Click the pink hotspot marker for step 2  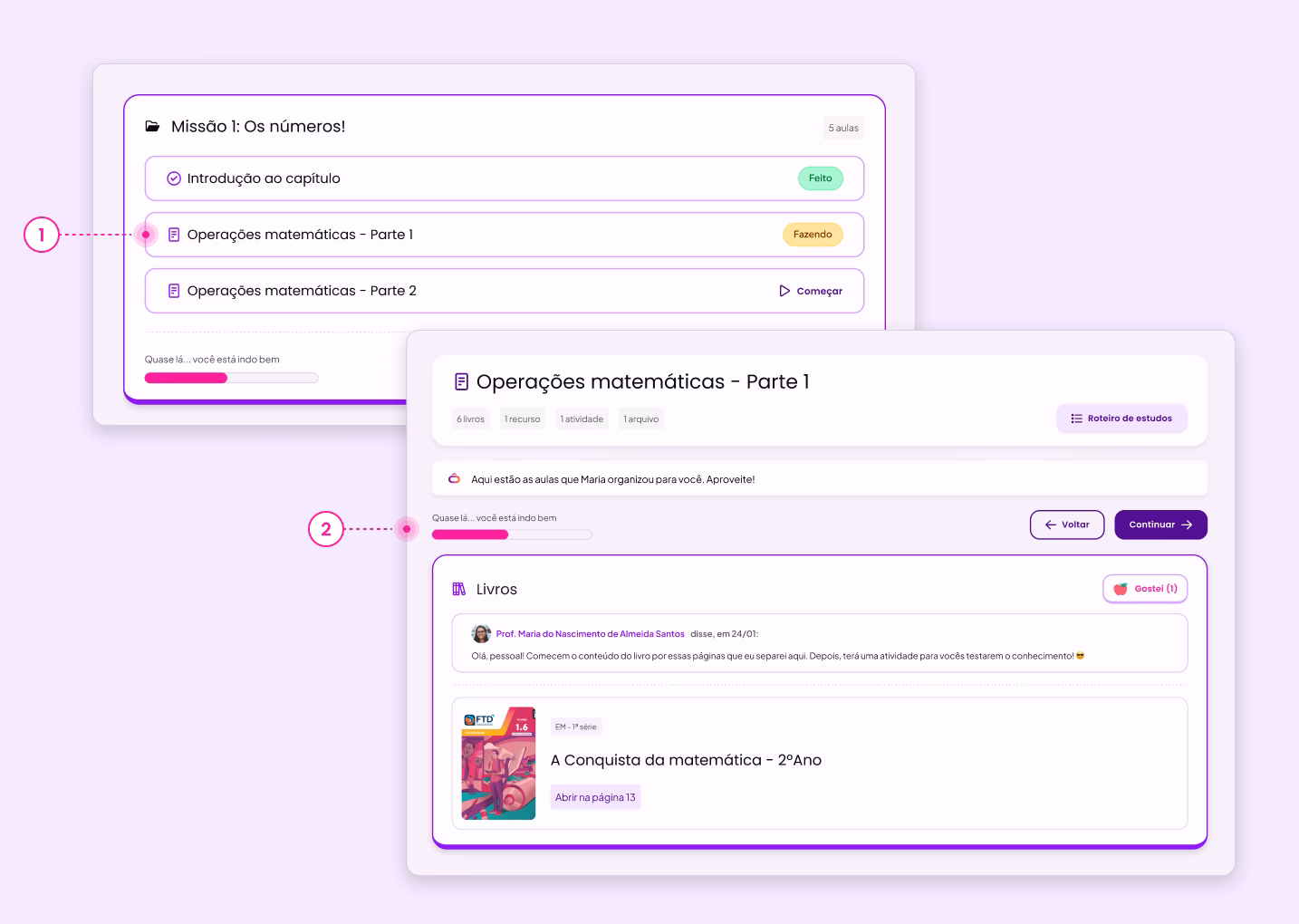[407, 529]
